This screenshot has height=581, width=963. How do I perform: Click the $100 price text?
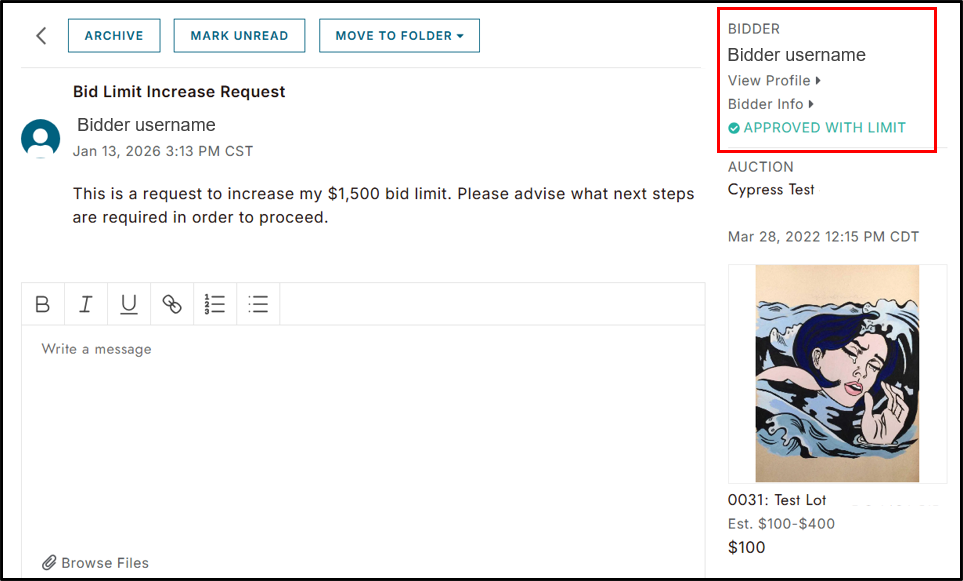[x=746, y=547]
